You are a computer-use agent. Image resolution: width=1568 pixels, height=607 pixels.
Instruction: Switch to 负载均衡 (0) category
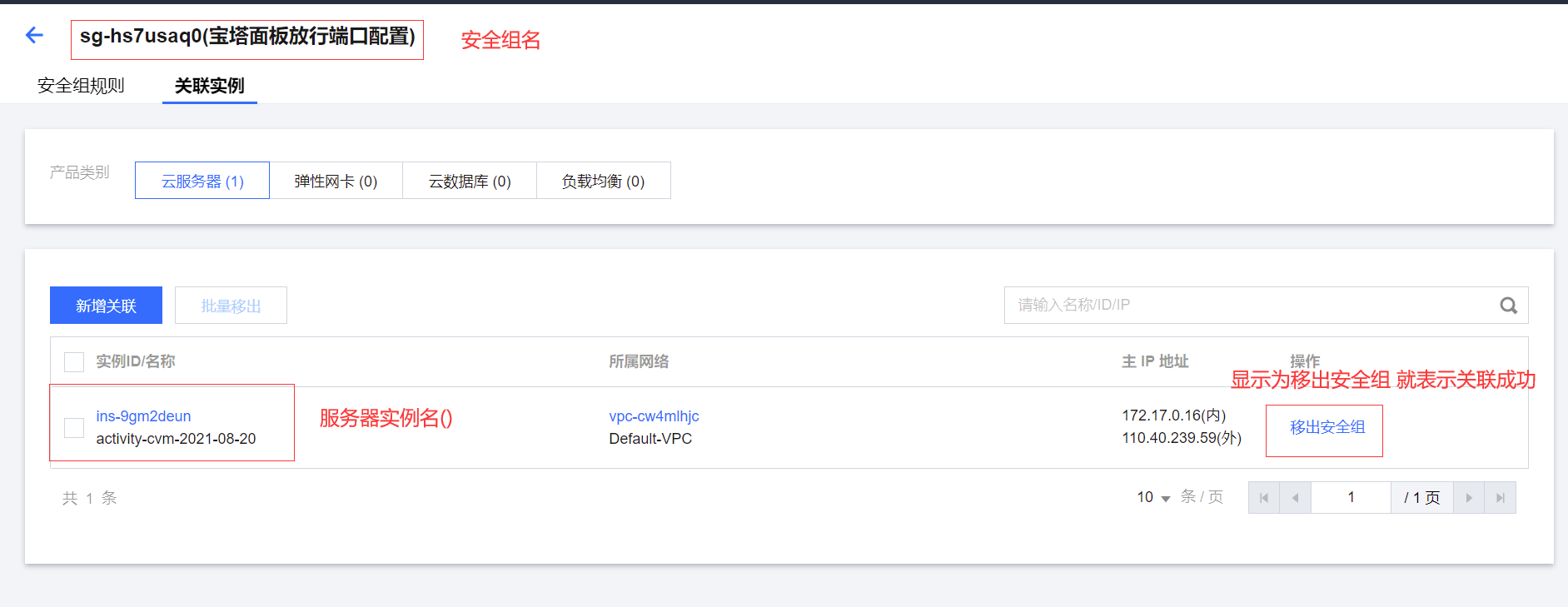point(604,181)
